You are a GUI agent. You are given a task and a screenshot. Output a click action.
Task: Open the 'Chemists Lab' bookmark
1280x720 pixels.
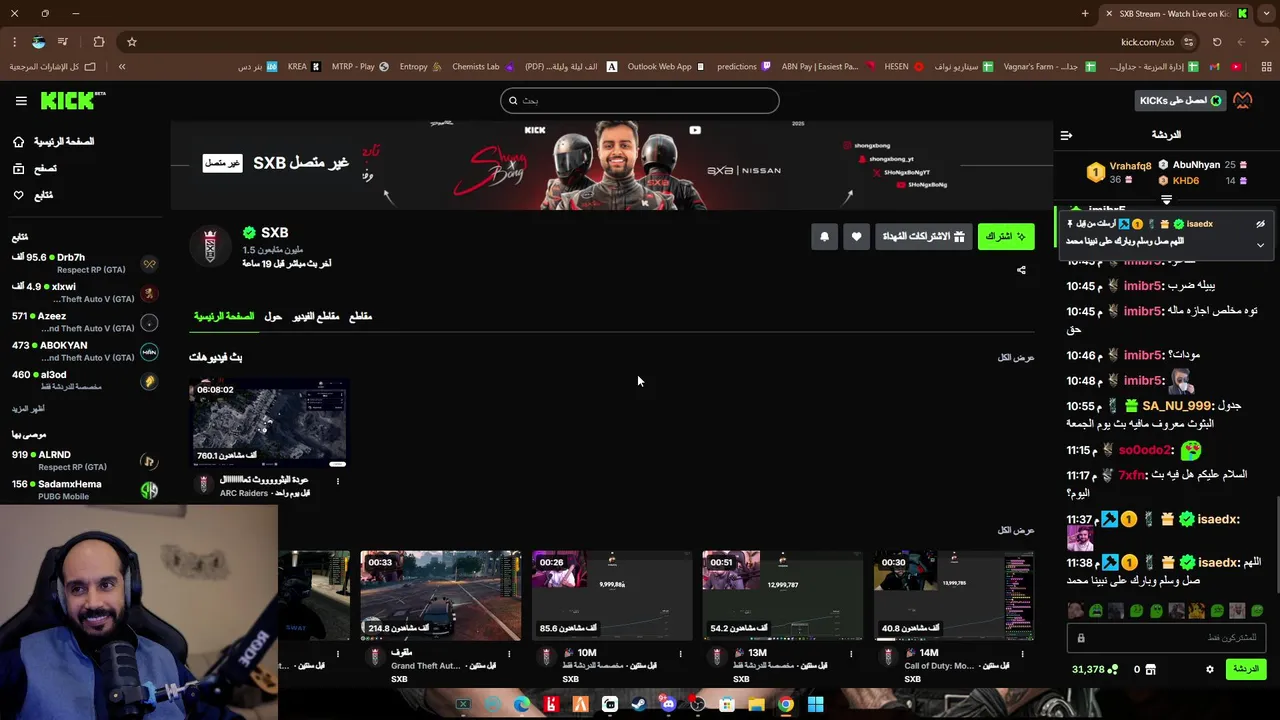(483, 67)
